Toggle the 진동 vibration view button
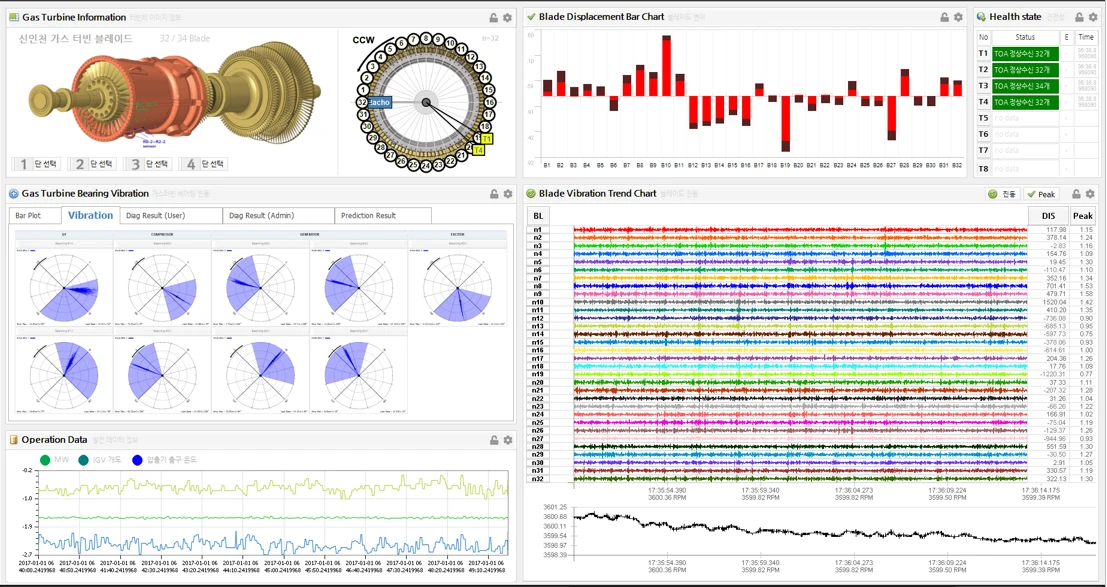 pos(1002,194)
